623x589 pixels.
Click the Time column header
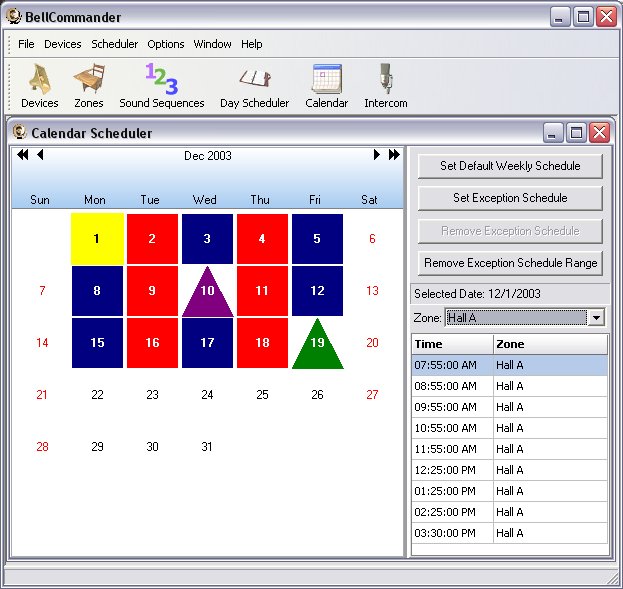coord(453,344)
